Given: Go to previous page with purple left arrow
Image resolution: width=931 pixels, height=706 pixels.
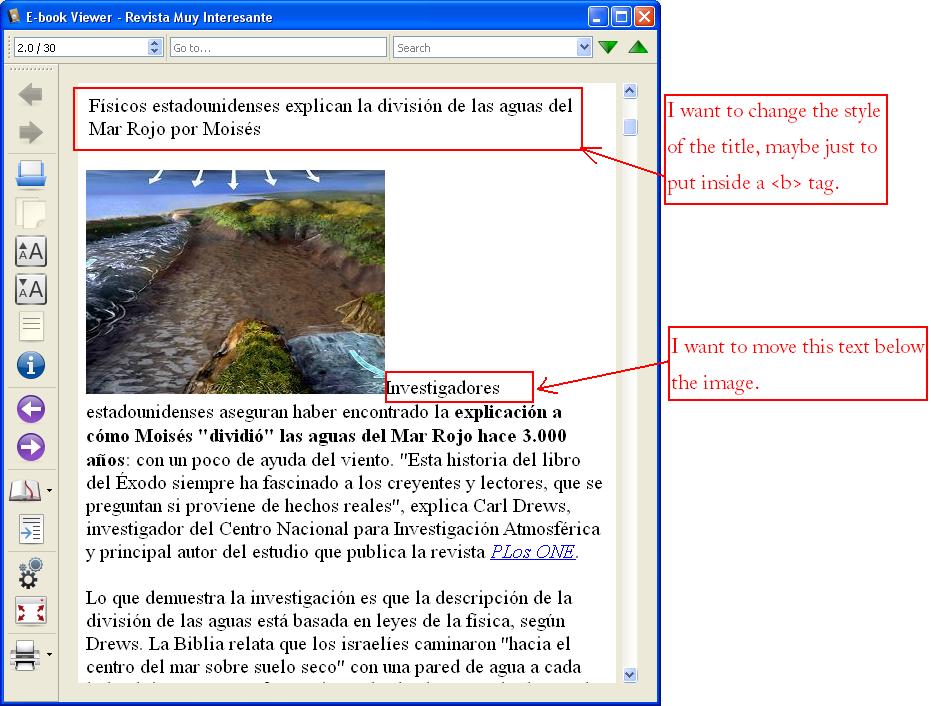Looking at the screenshot, I should 31,409.
